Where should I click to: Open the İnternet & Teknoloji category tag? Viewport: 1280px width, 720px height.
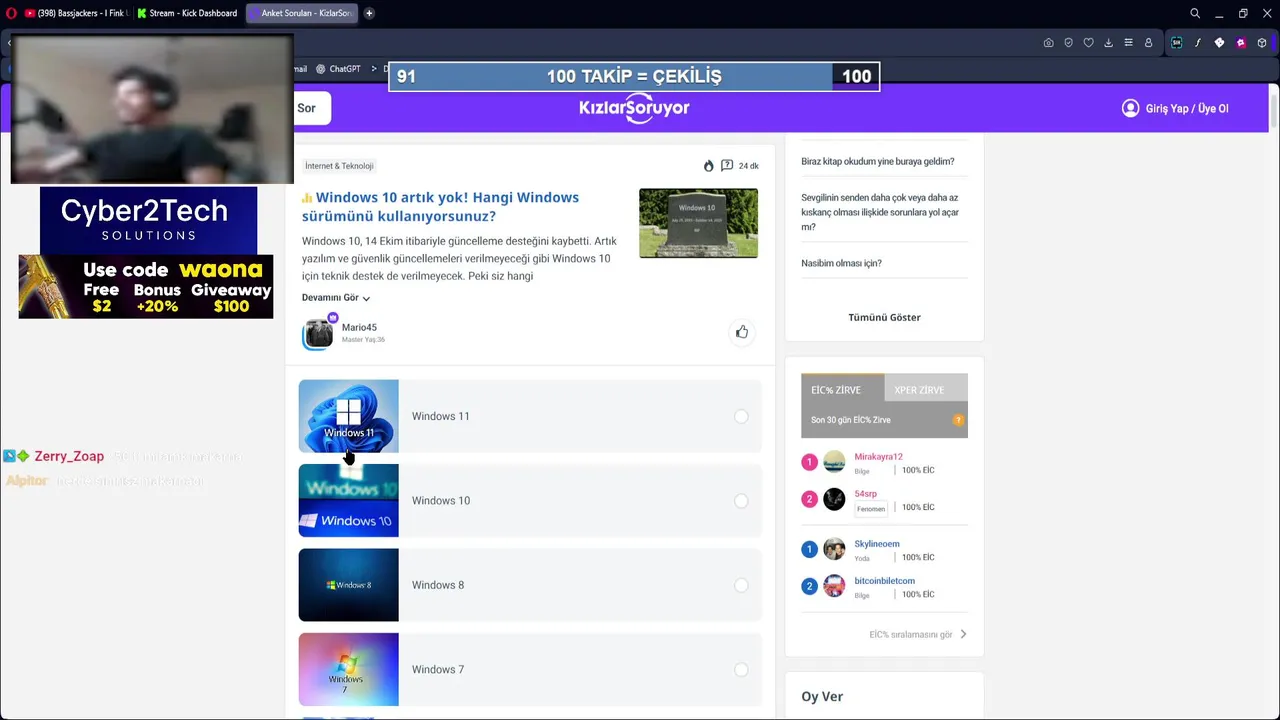(339, 166)
